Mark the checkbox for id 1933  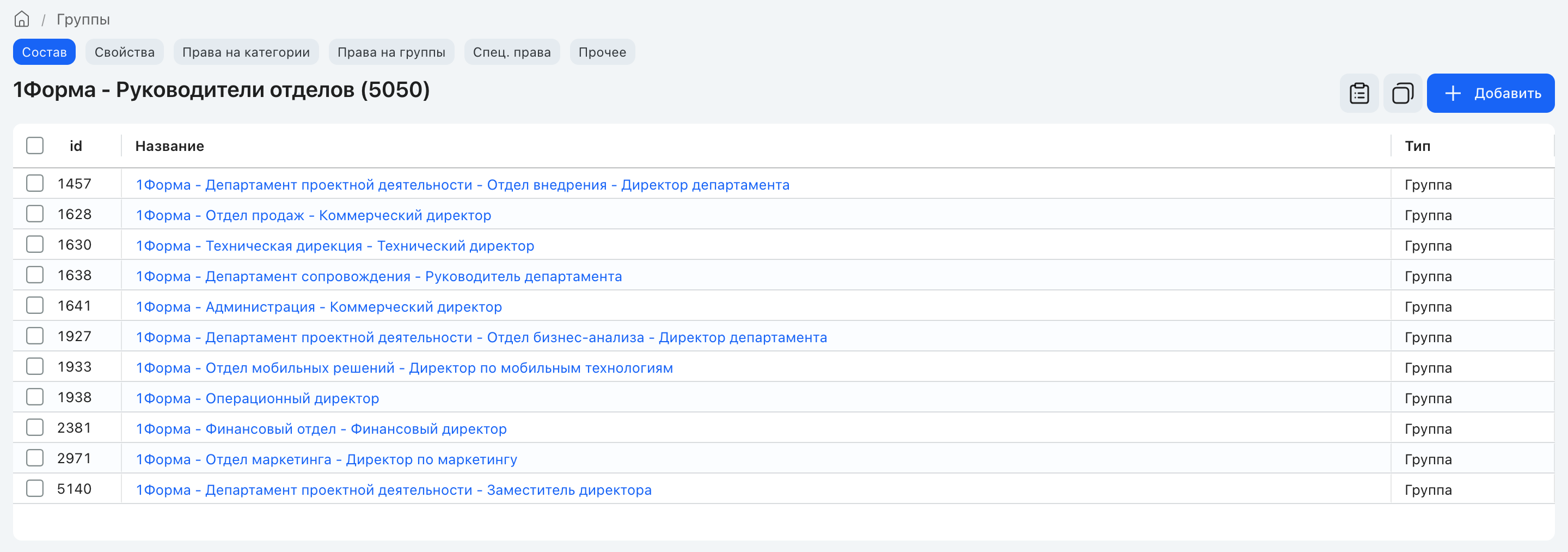click(35, 366)
